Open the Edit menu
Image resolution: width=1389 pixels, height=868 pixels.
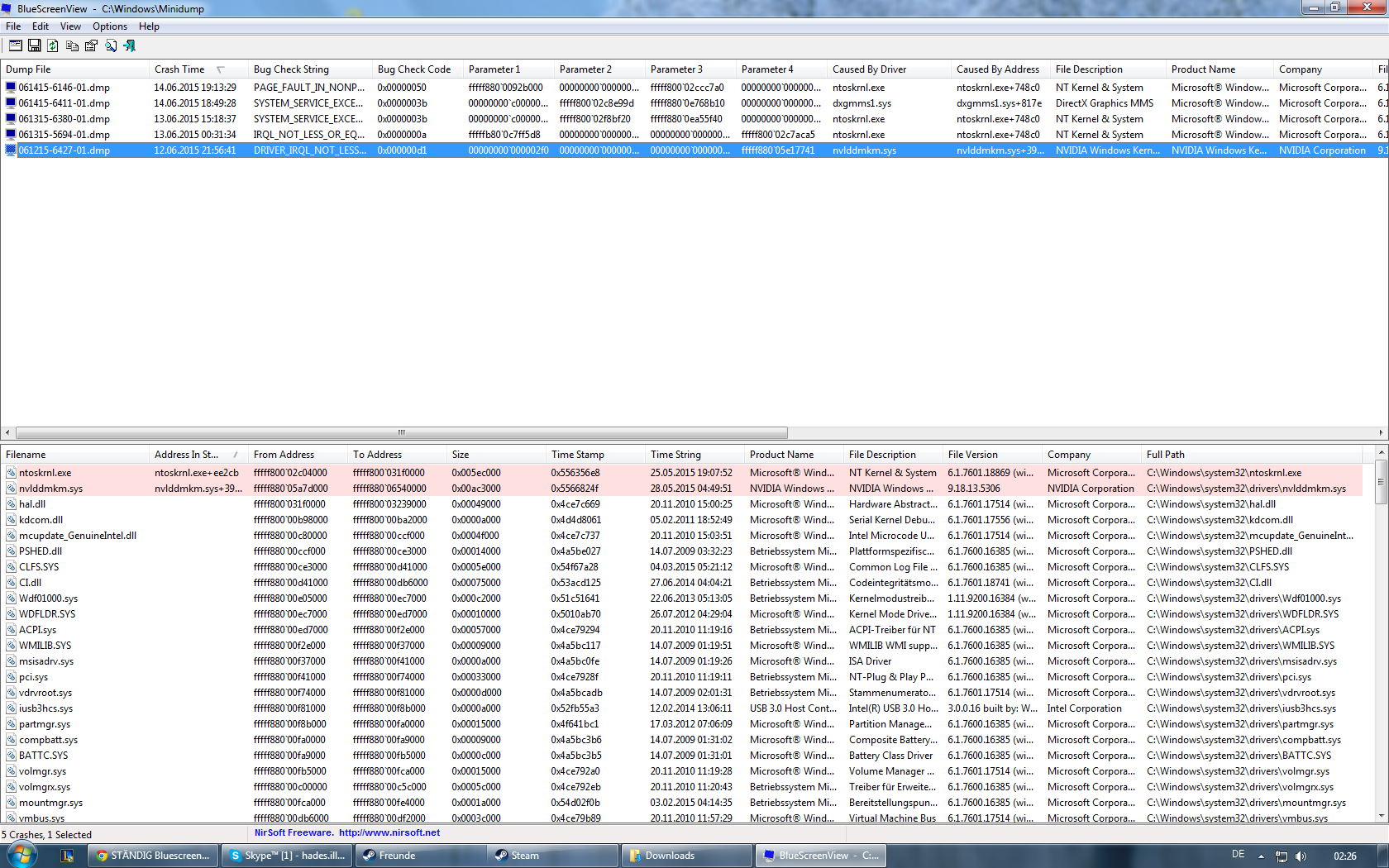click(x=41, y=26)
